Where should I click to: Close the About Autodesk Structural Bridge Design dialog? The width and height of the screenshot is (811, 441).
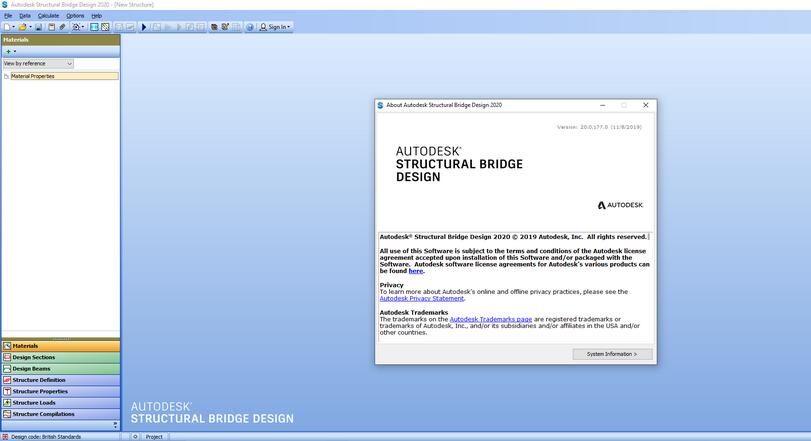645,105
